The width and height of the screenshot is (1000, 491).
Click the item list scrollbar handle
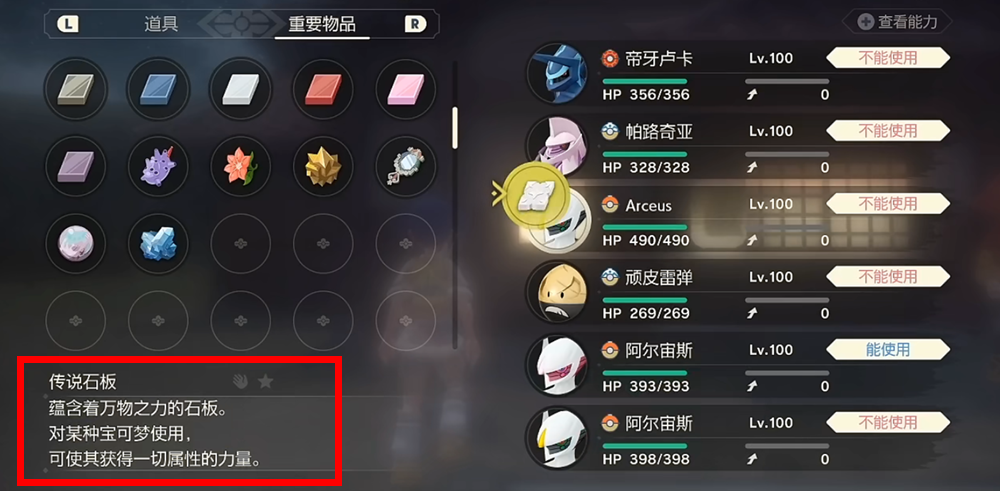pos(455,128)
